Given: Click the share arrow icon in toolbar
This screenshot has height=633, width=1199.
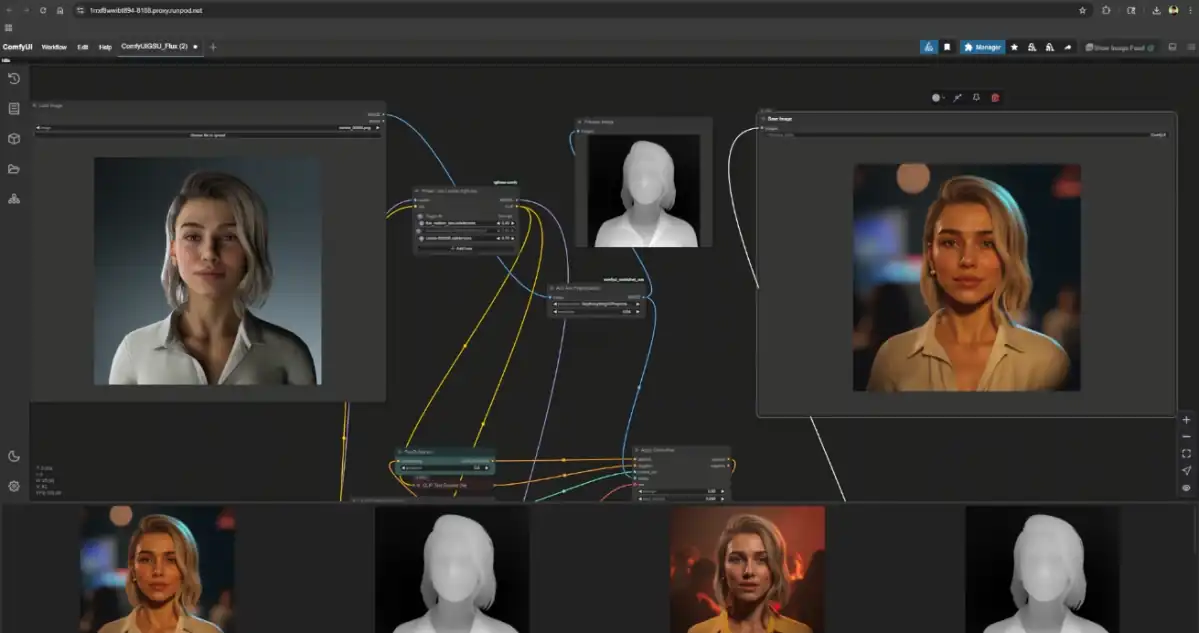Looking at the screenshot, I should click(x=1067, y=47).
